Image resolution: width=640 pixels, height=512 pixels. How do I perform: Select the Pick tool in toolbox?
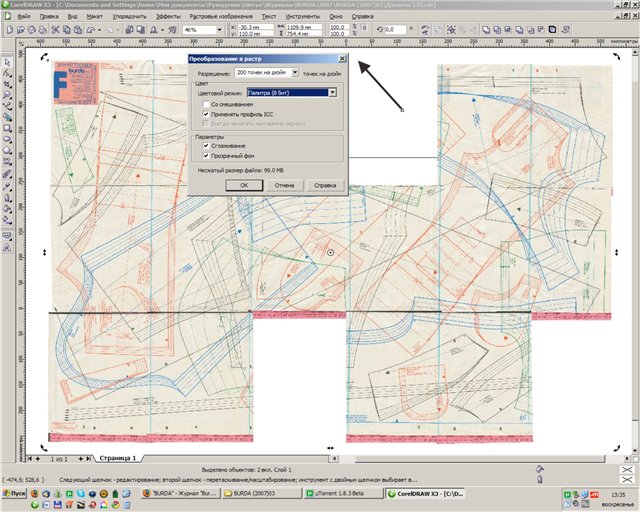(7, 62)
